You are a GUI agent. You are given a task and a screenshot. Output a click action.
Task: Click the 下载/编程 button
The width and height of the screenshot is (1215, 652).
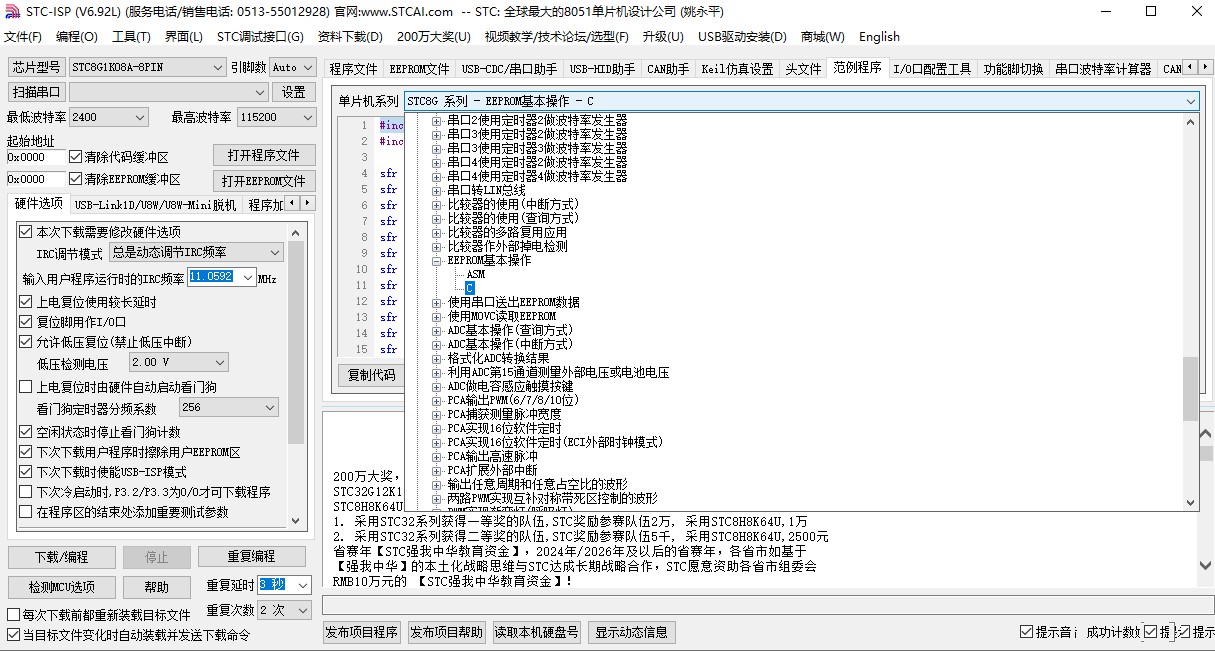pos(61,556)
